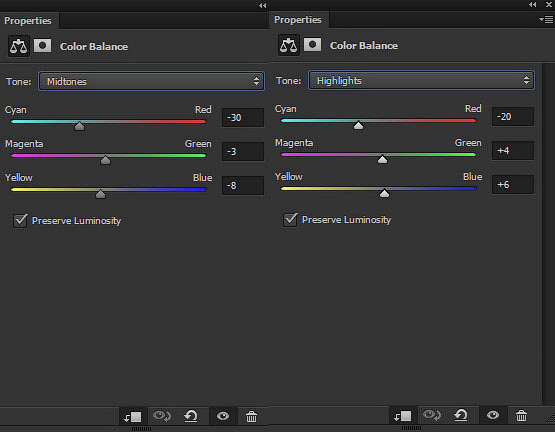Click Magenta-Green value field showing +4
This screenshot has height=432, width=555.
513,150
